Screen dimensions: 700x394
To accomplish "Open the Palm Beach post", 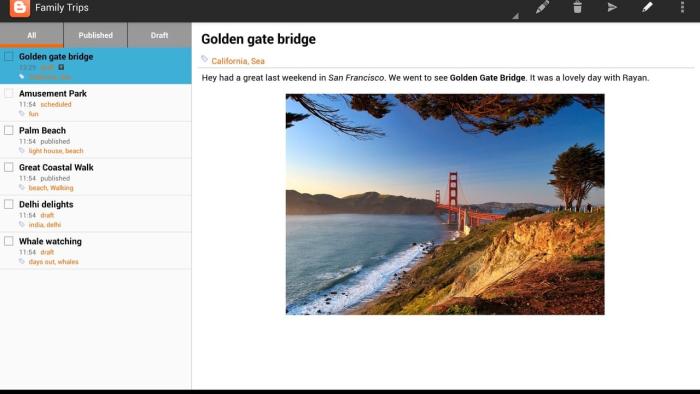I will pos(96,140).
